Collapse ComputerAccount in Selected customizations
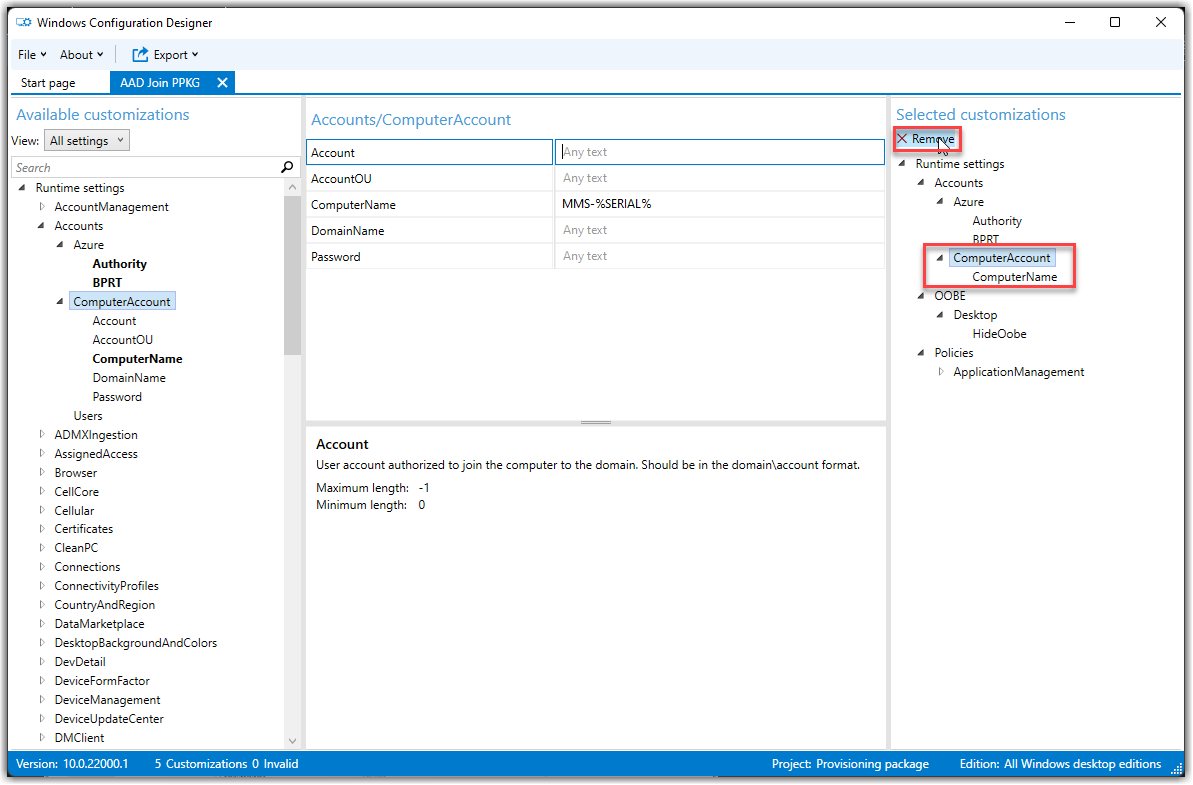1193x785 pixels. pyautogui.click(x=940, y=258)
